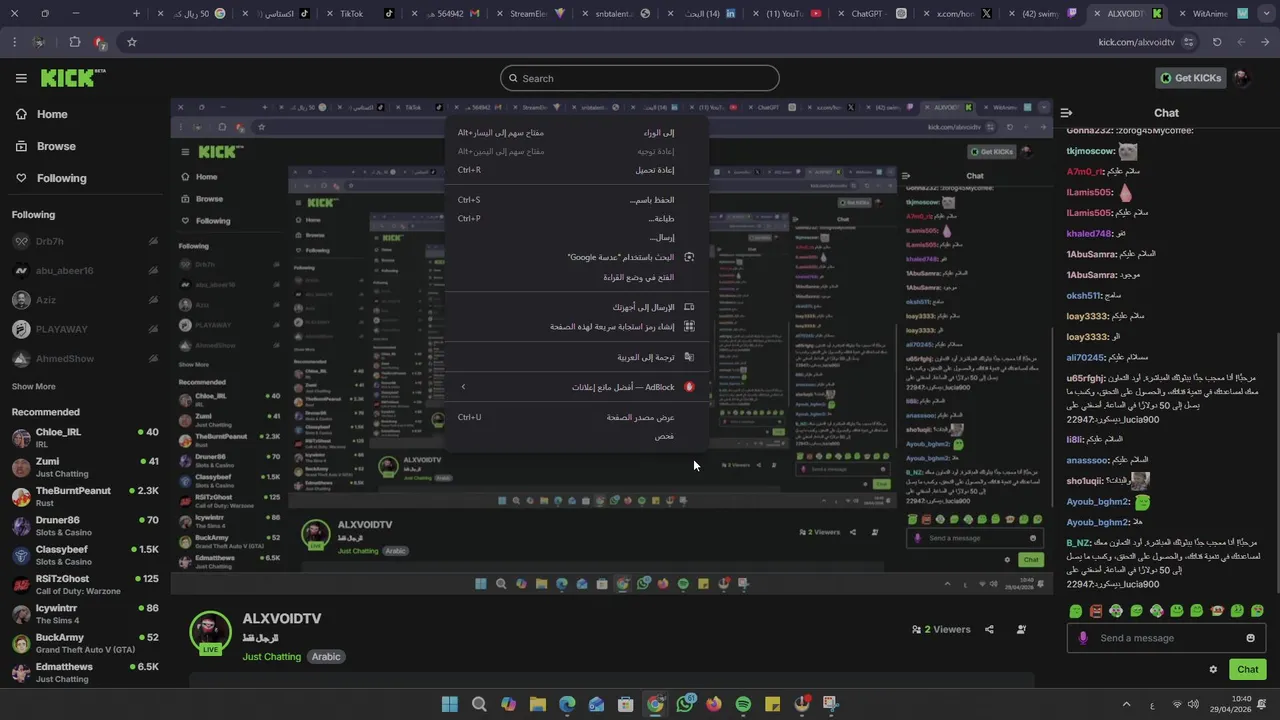The image size is (1280, 720).
Task: Collapse the chat panel arrow icon
Action: 1066,113
